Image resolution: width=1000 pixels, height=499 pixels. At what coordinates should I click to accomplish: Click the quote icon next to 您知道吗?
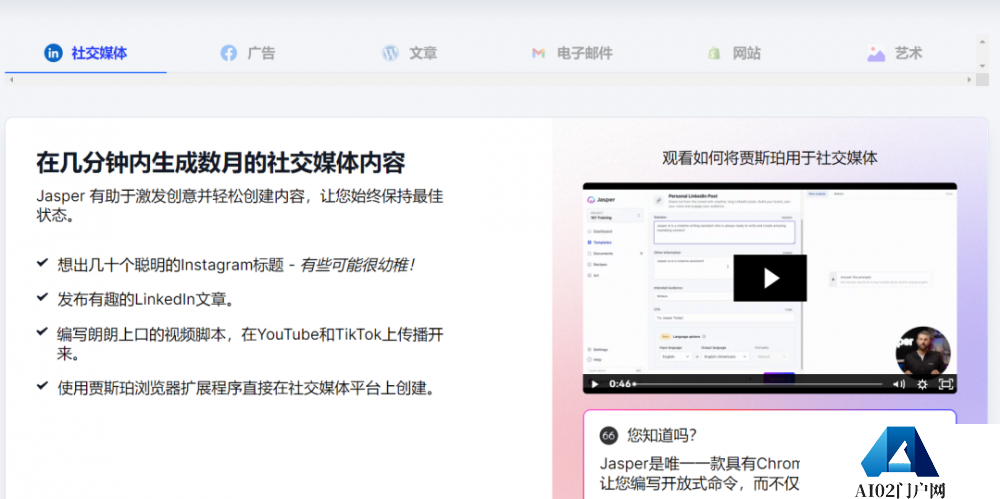coord(608,436)
